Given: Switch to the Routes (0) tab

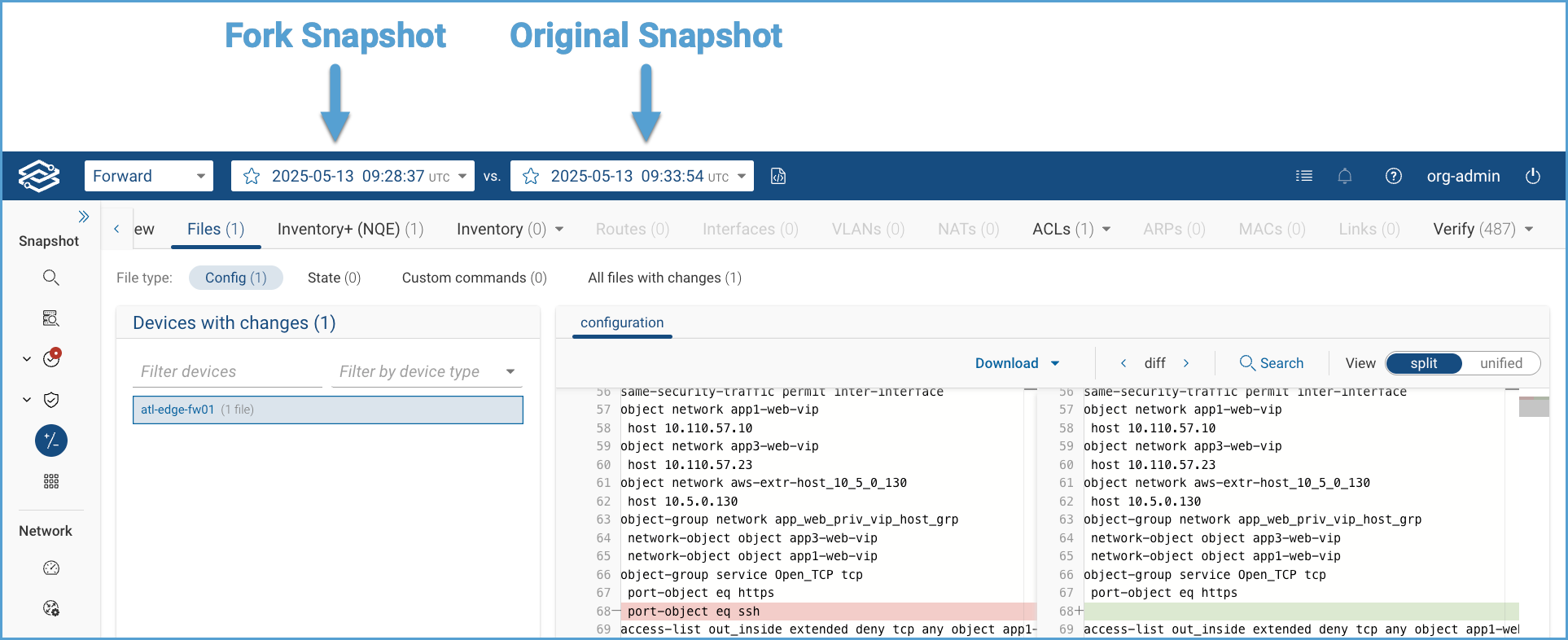Looking at the screenshot, I should pyautogui.click(x=633, y=229).
